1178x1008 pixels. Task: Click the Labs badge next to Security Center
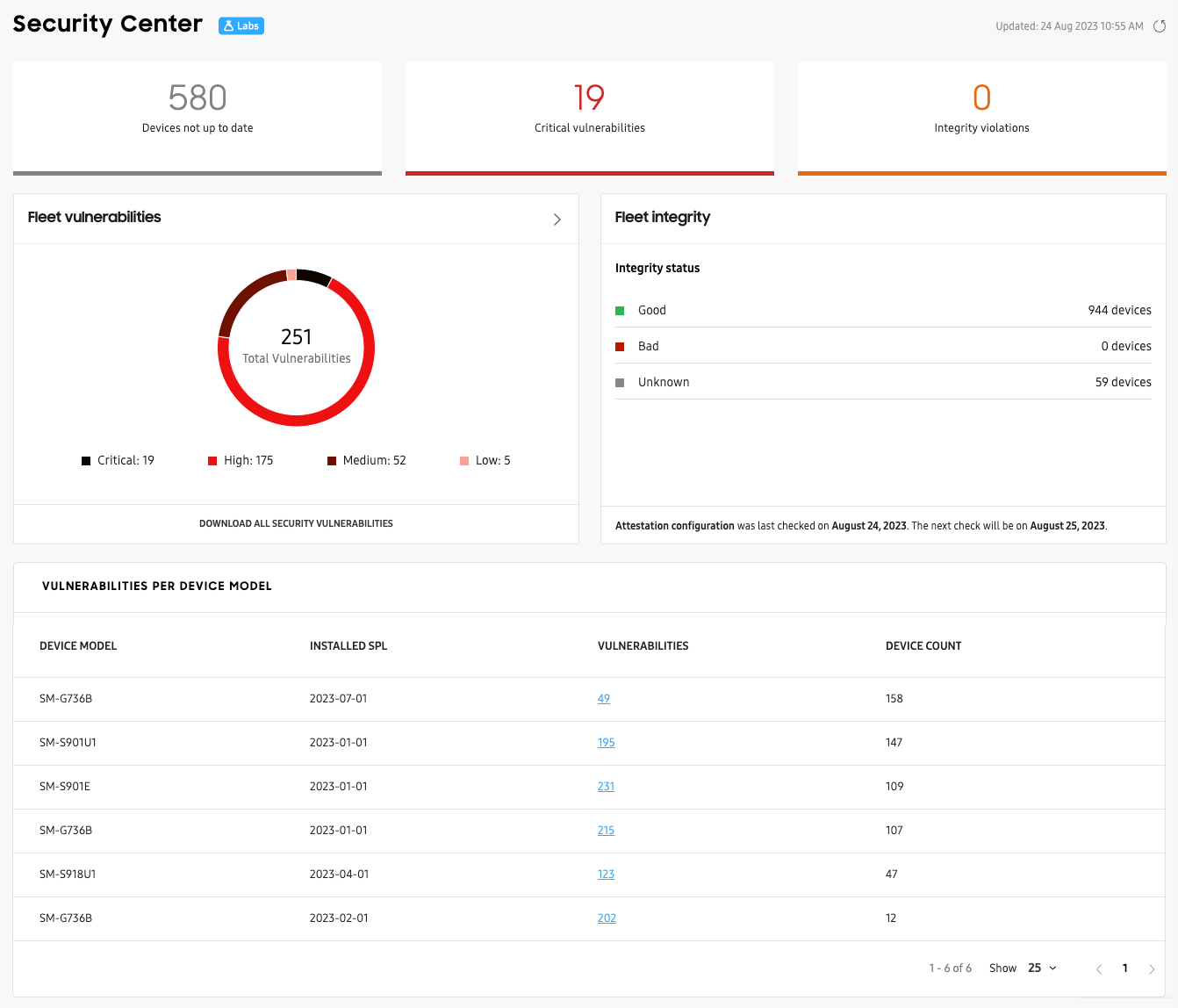coord(241,26)
